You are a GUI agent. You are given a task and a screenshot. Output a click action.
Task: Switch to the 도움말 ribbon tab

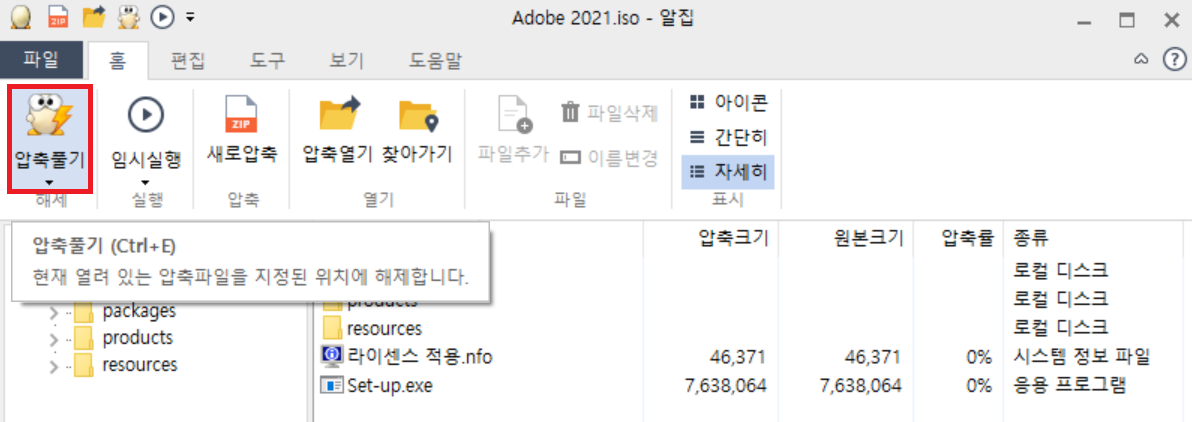pos(435,59)
